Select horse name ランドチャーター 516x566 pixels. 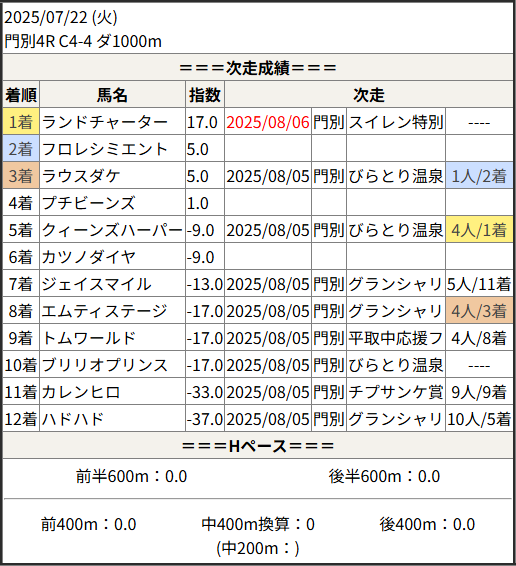click(x=105, y=122)
